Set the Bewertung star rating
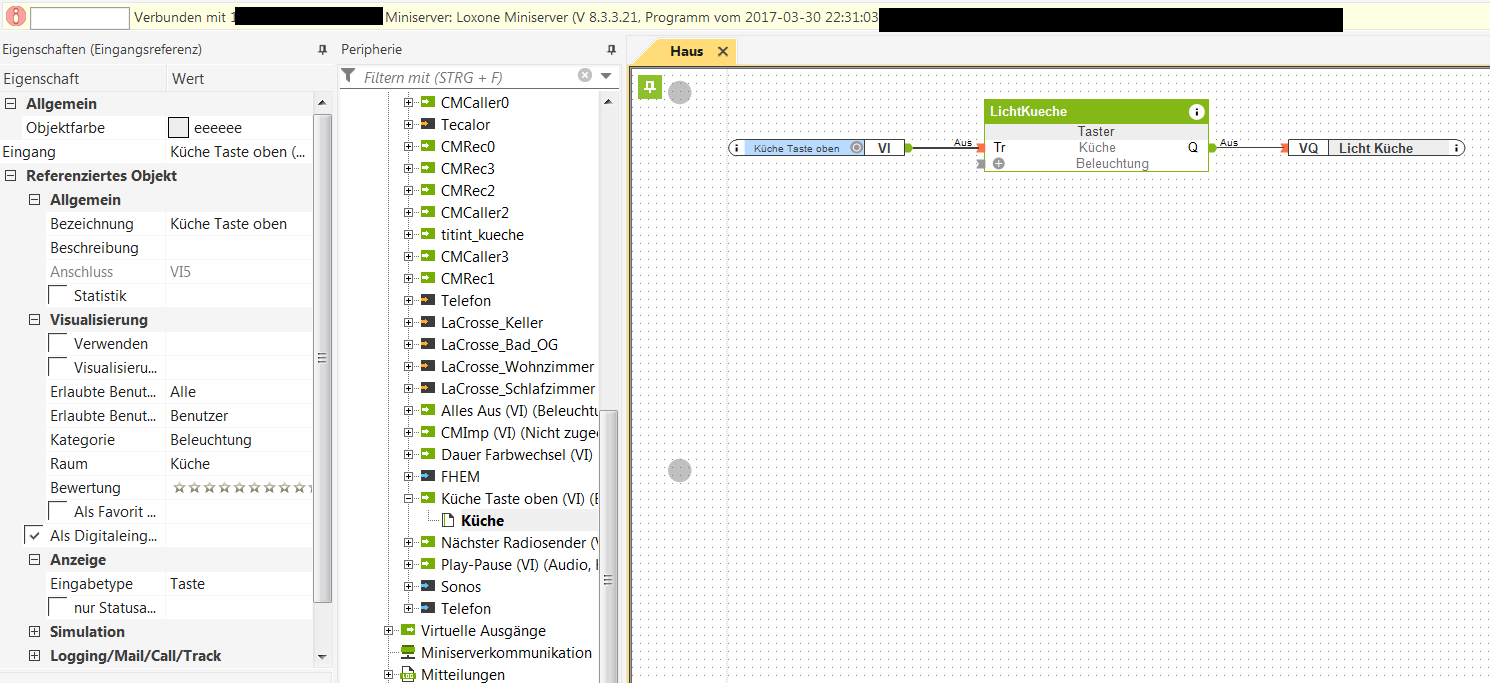Screen dimensions: 1490x683 click(x=241, y=488)
